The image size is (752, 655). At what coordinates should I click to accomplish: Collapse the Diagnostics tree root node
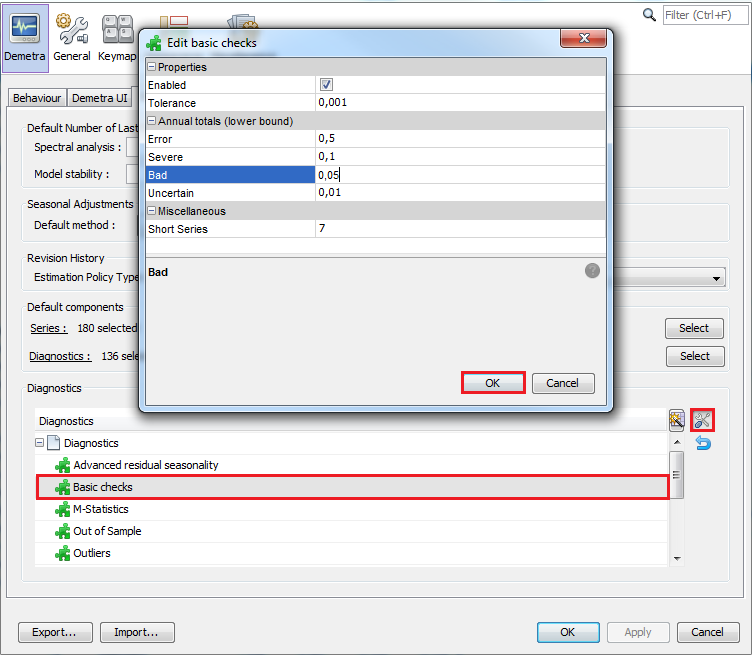point(40,443)
